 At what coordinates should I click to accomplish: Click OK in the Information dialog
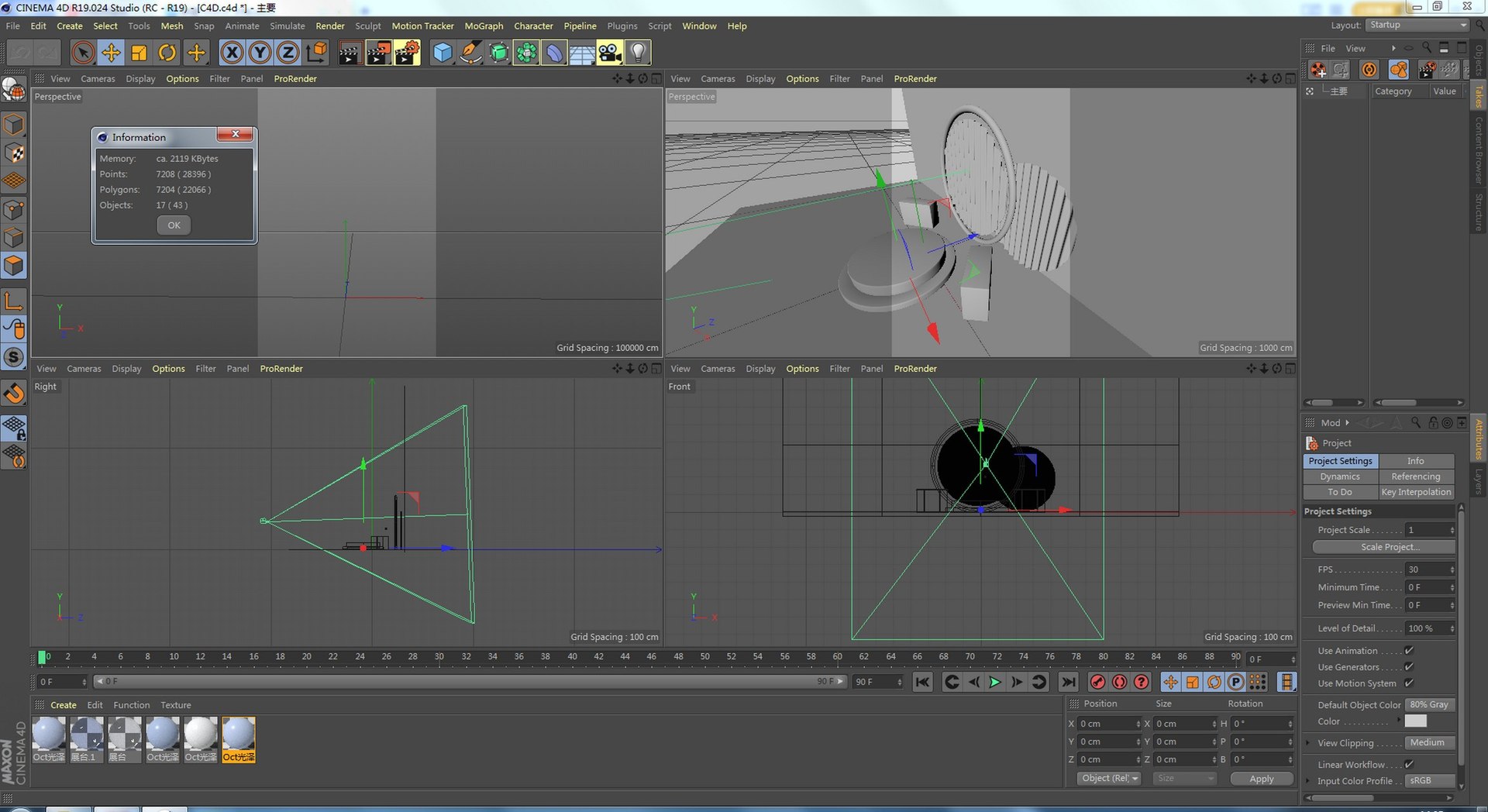pyautogui.click(x=174, y=225)
